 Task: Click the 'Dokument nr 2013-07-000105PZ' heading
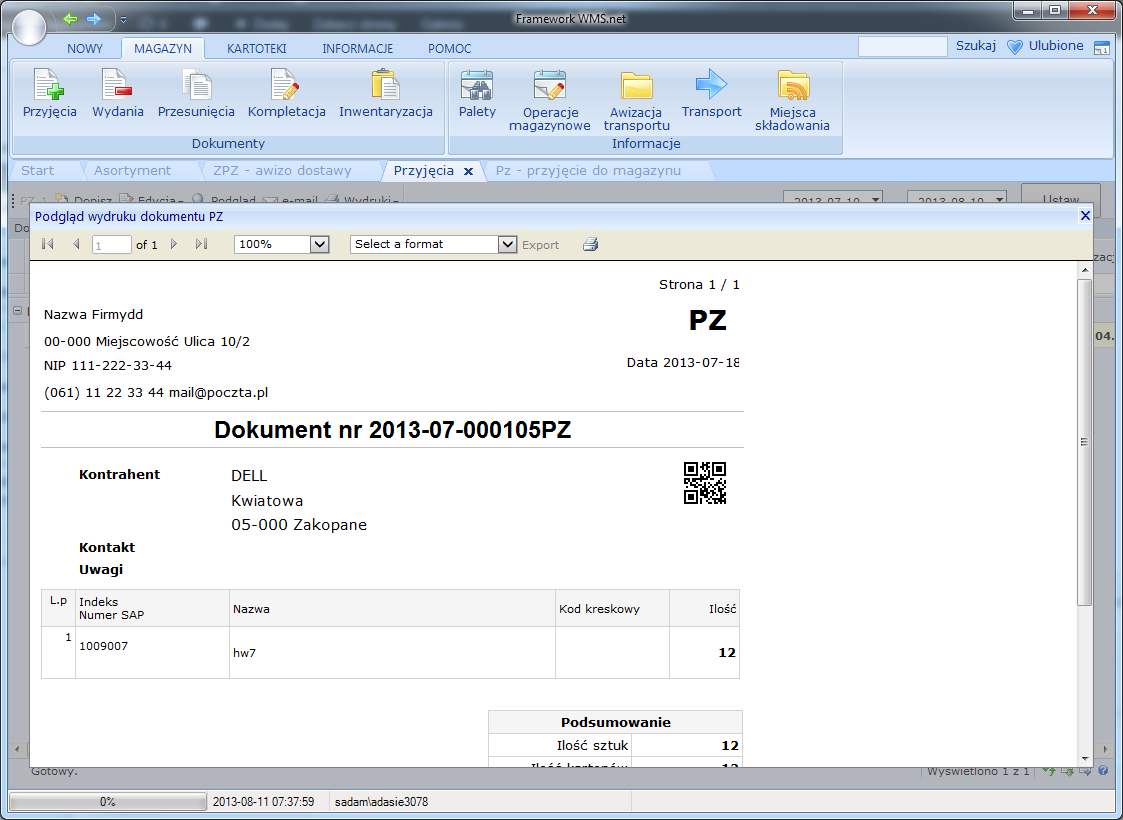(x=392, y=430)
